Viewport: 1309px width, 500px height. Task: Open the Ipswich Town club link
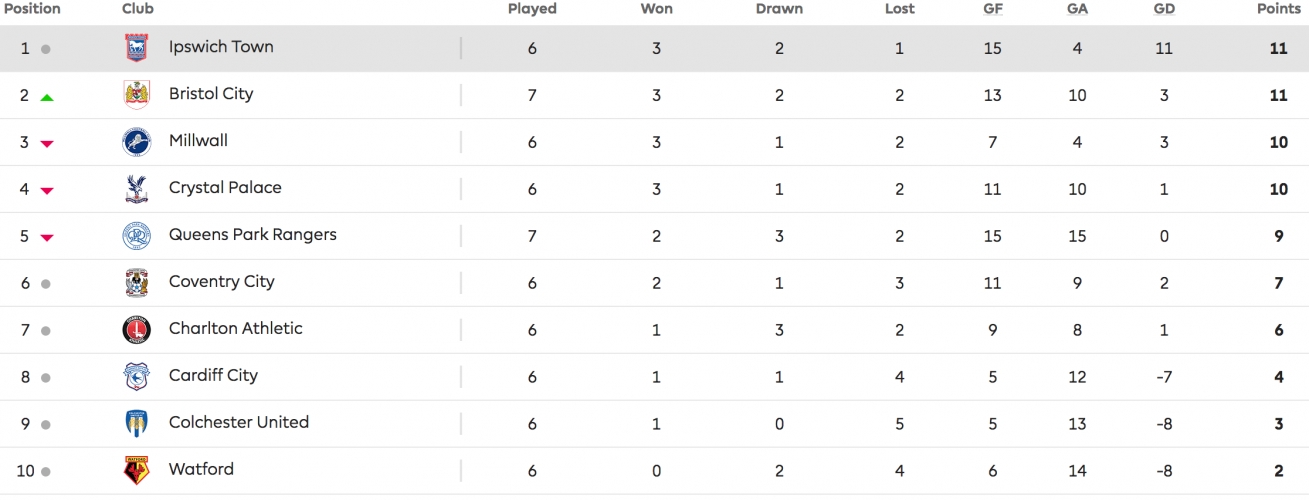tap(221, 47)
